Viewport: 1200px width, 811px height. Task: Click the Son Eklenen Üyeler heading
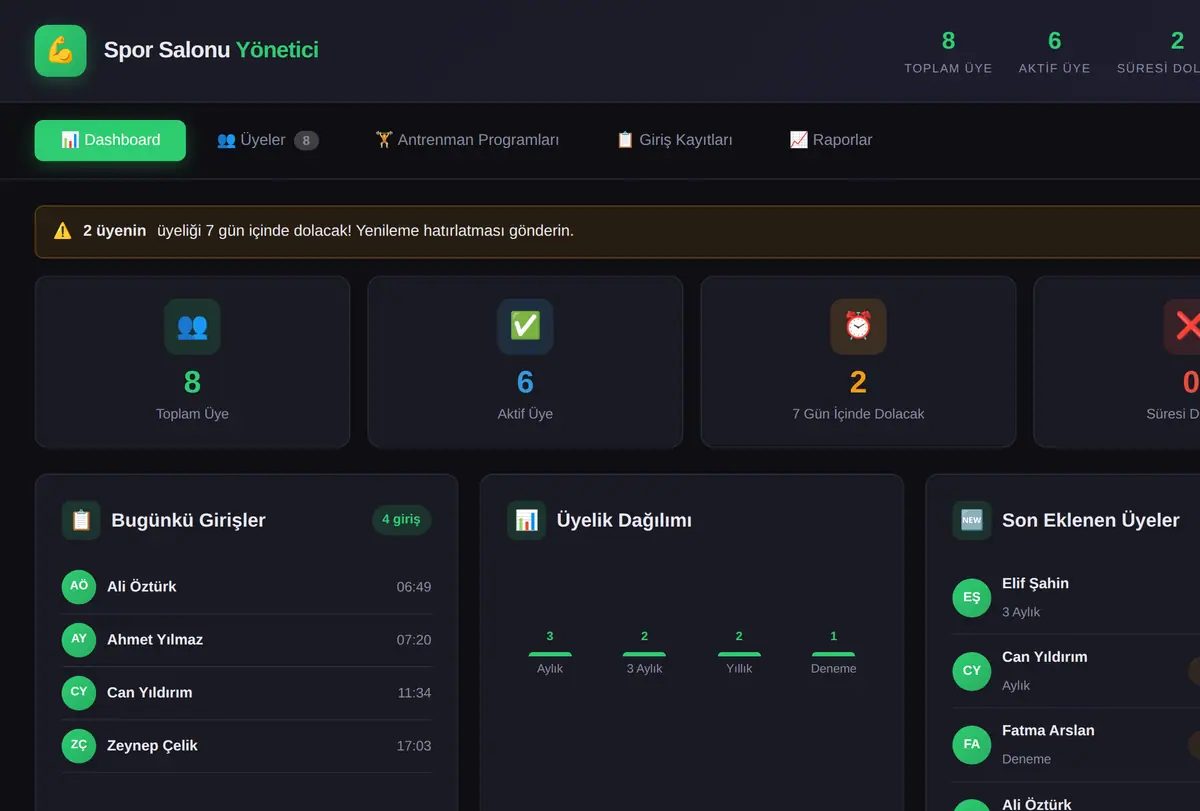1091,520
